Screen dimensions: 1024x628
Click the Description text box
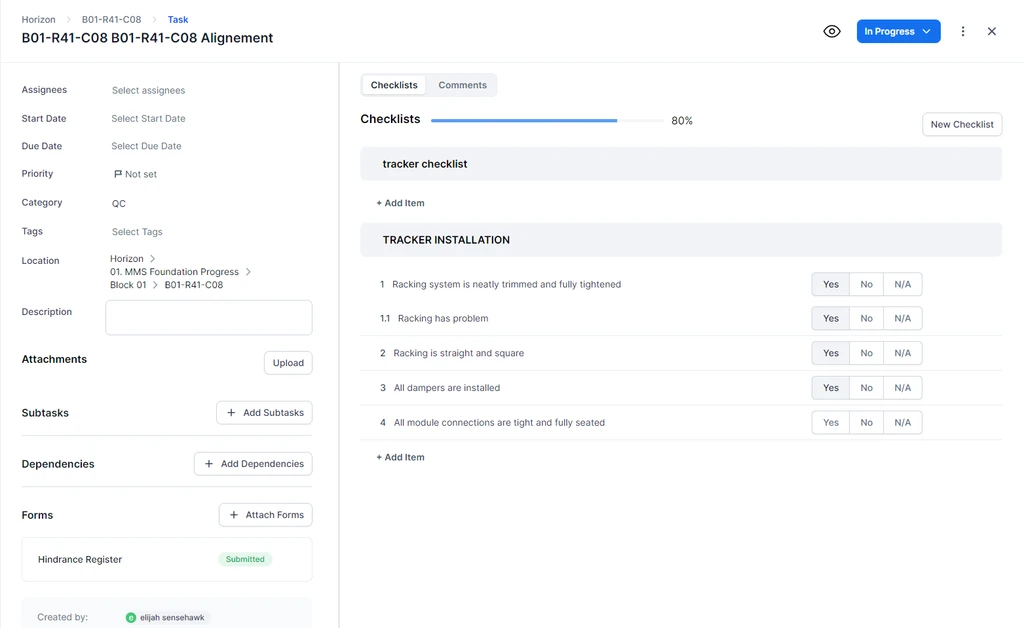click(x=209, y=318)
